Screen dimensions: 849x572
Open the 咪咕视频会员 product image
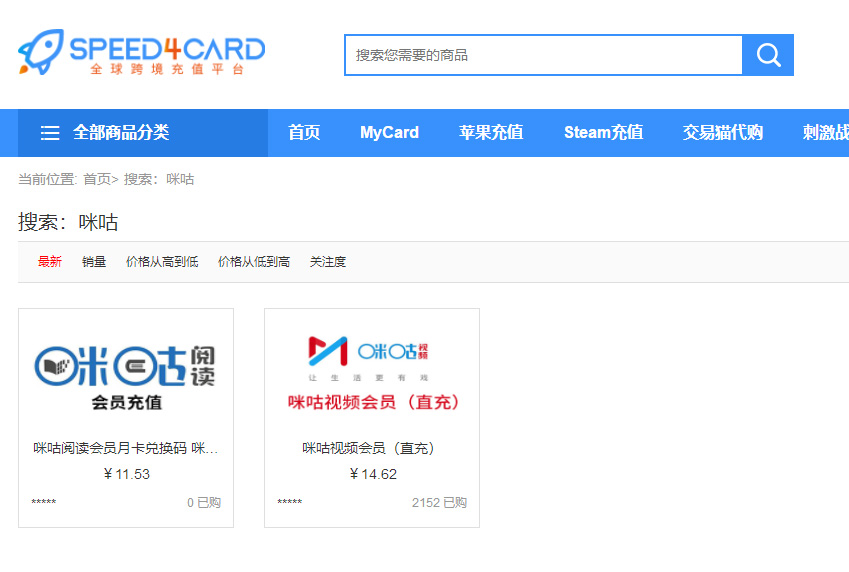click(x=373, y=373)
